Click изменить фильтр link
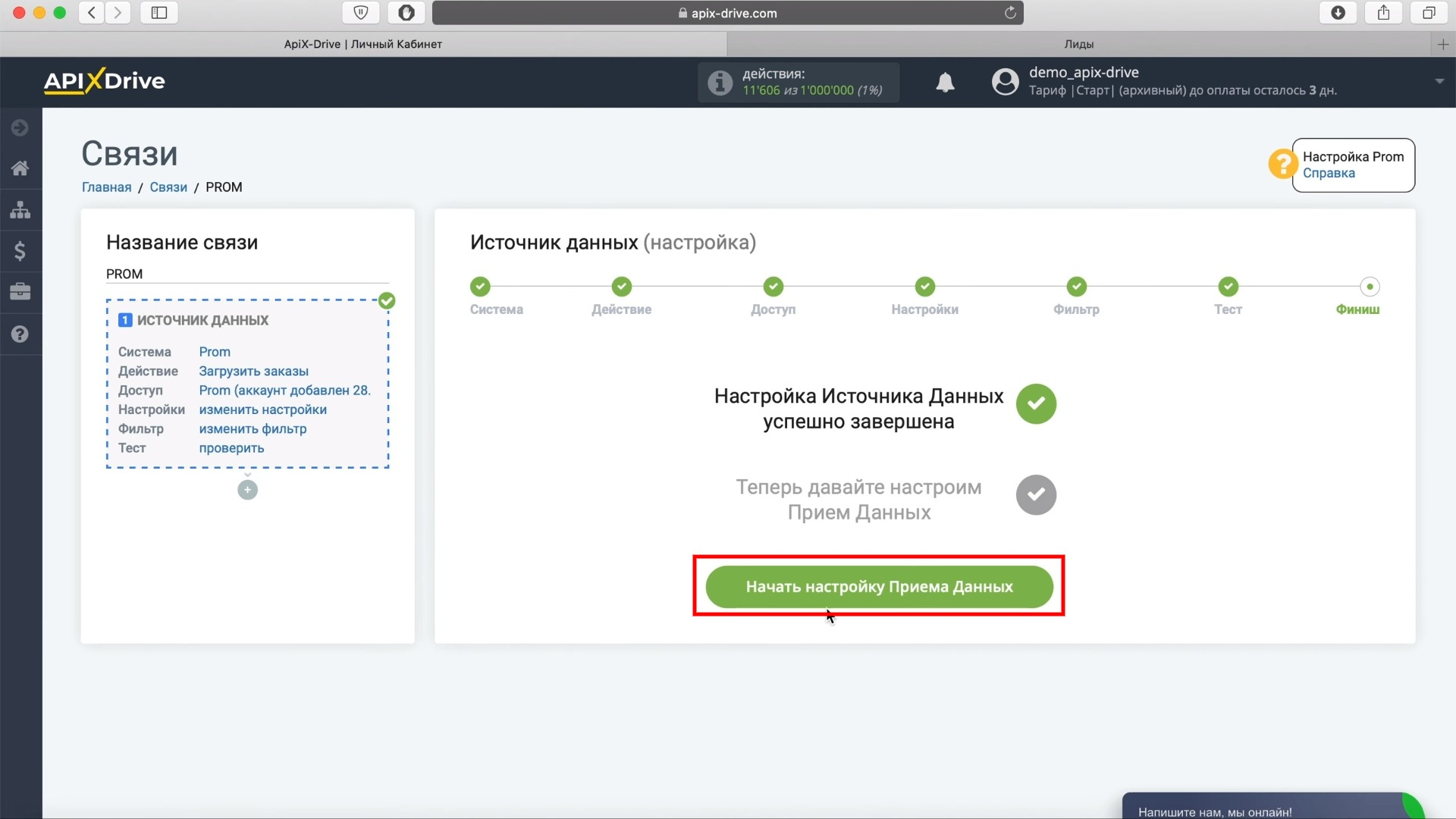This screenshot has height=819, width=1456. (x=253, y=428)
